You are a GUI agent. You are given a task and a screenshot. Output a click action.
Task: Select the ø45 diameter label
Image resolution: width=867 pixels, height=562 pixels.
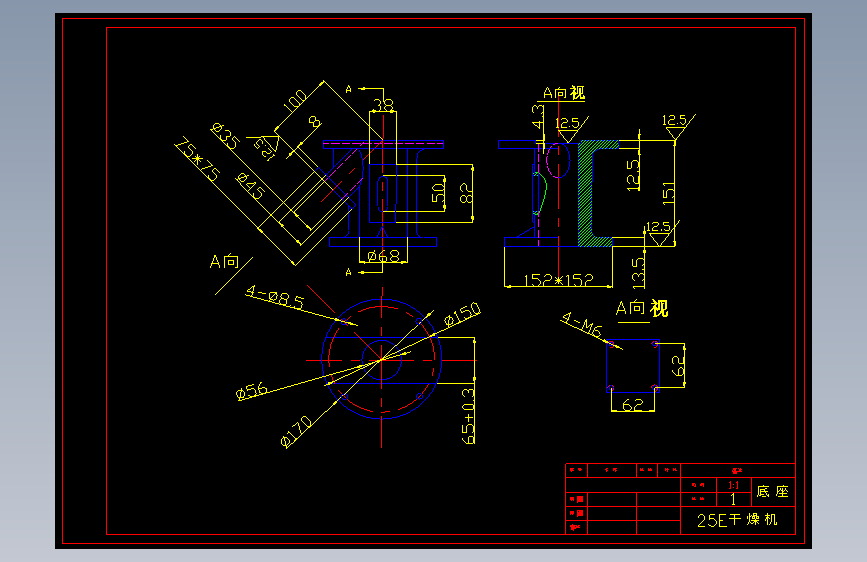(x=250, y=186)
